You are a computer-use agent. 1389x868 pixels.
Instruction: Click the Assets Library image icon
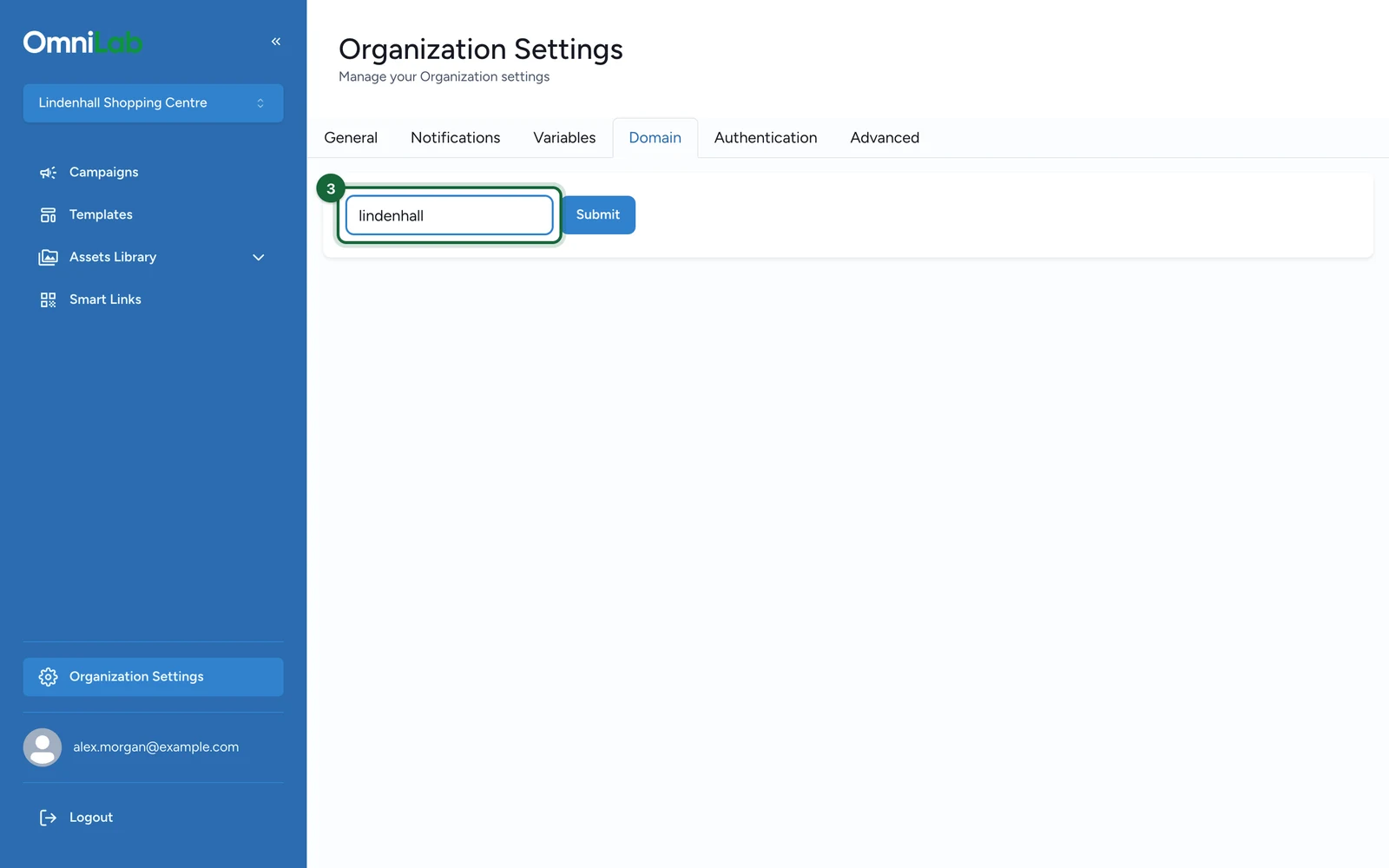tap(49, 258)
